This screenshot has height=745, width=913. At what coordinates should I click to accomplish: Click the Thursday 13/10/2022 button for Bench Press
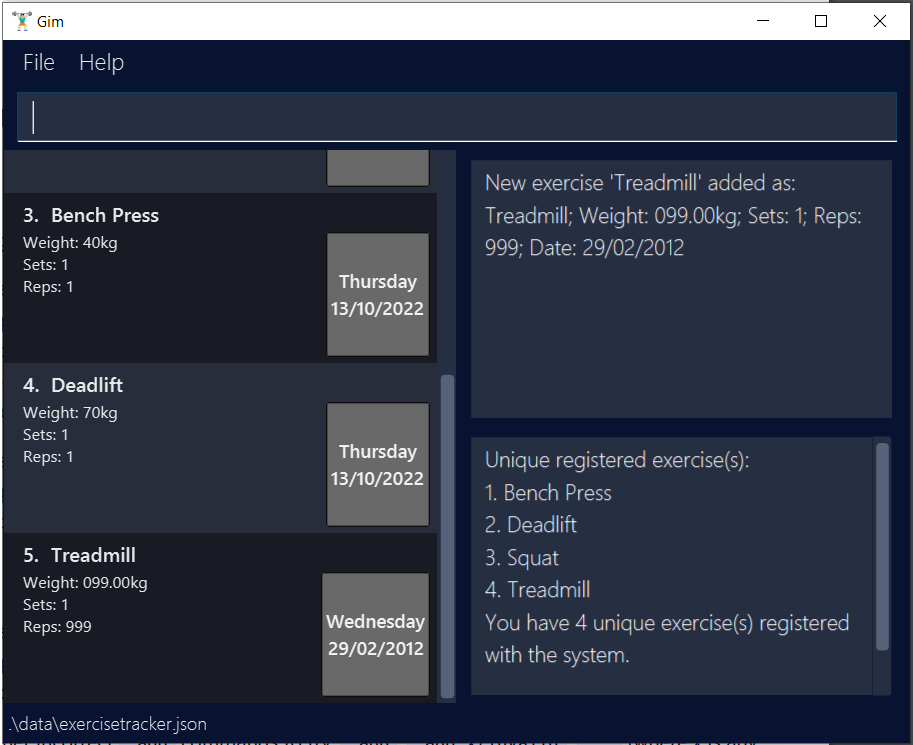coord(377,295)
